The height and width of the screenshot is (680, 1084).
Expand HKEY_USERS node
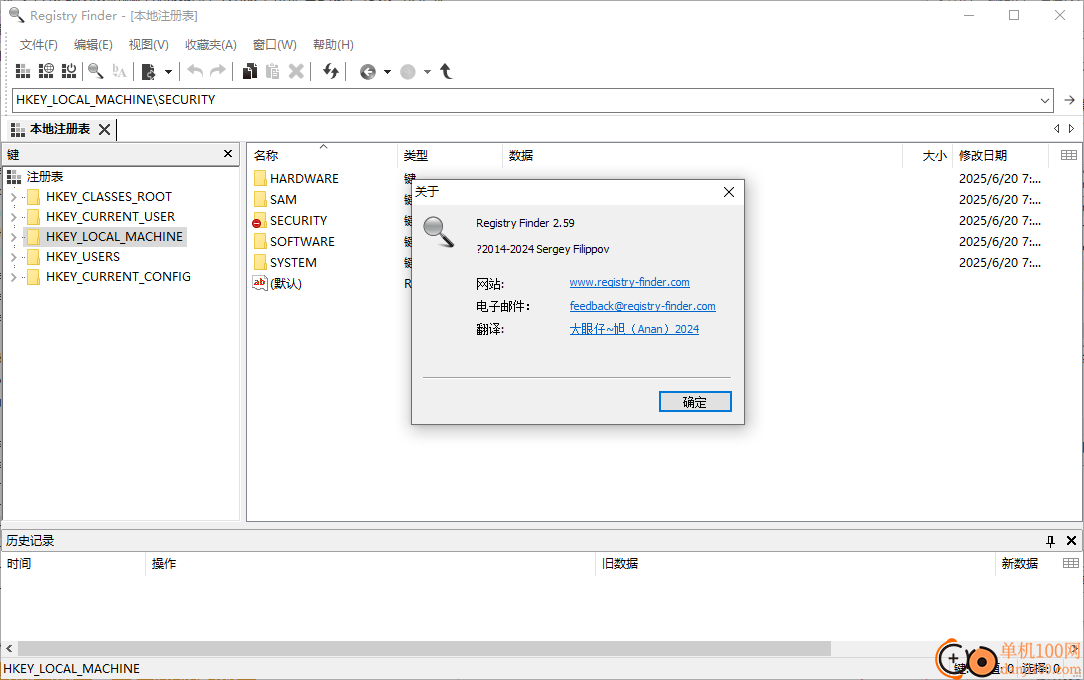point(14,257)
